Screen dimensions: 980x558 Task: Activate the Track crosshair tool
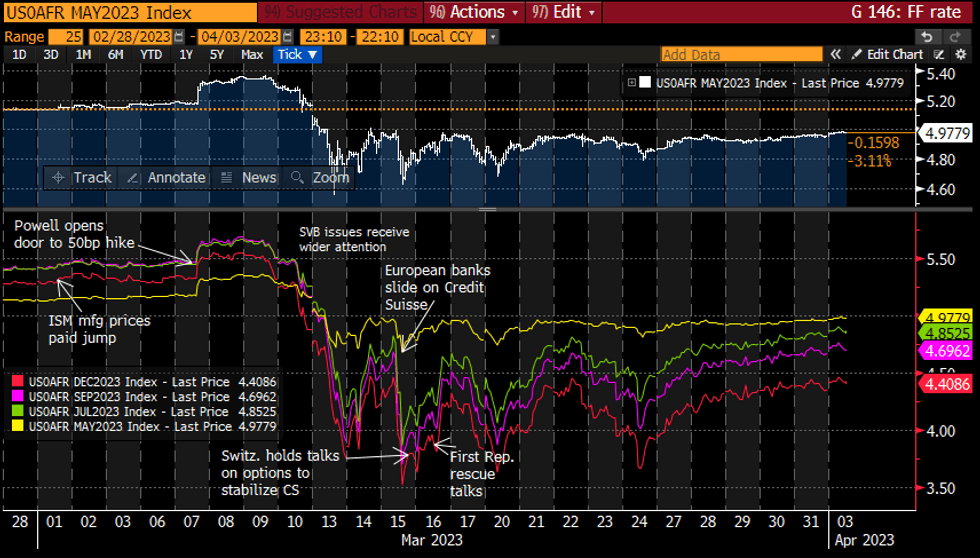click(x=82, y=177)
